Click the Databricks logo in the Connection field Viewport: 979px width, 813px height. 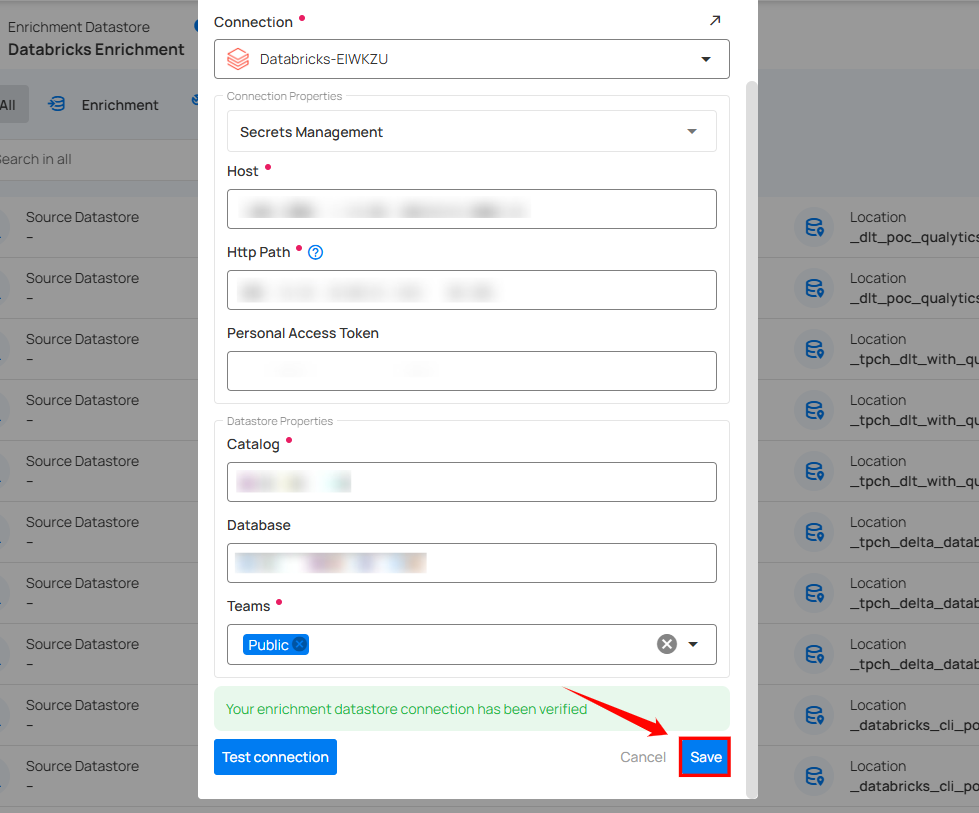(x=238, y=59)
